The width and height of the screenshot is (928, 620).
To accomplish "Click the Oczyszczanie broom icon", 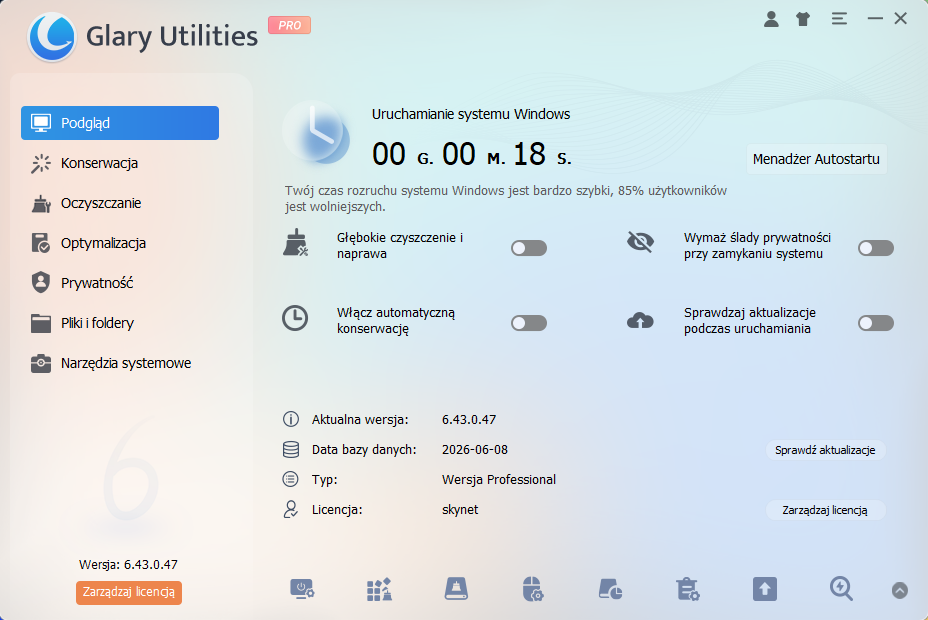I will coord(41,204).
